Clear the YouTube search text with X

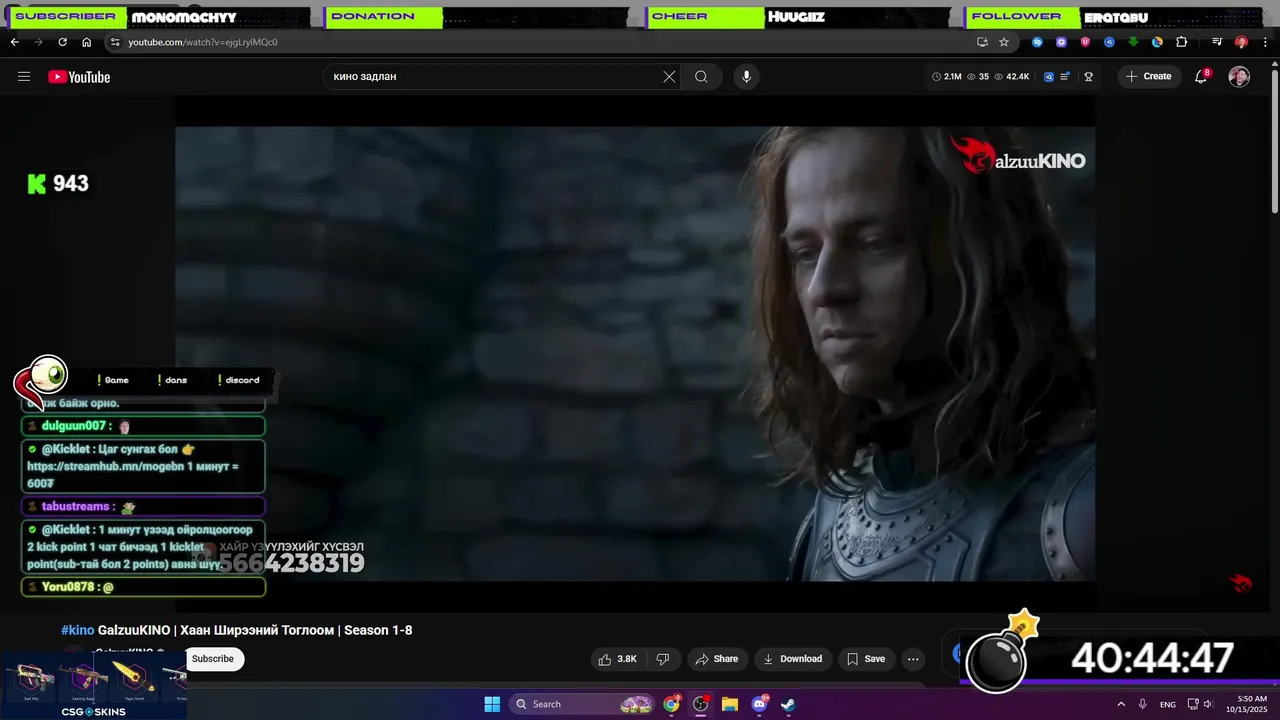669,77
